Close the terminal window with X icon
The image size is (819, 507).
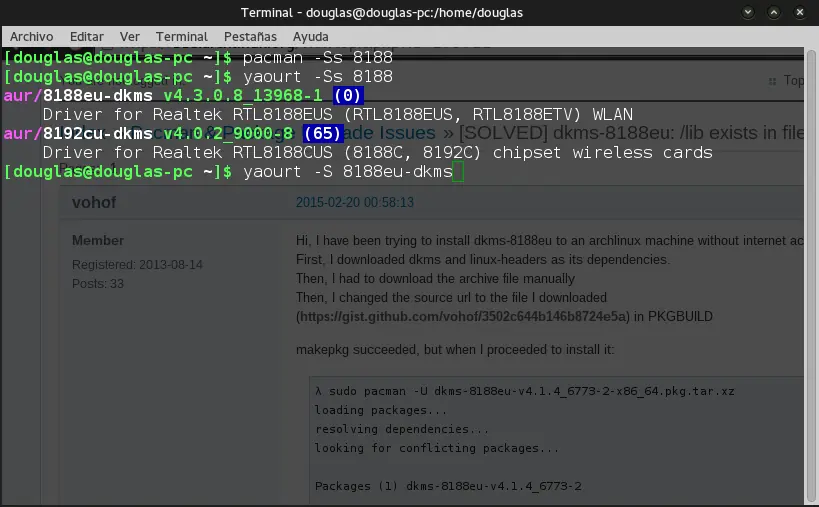[x=800, y=12]
